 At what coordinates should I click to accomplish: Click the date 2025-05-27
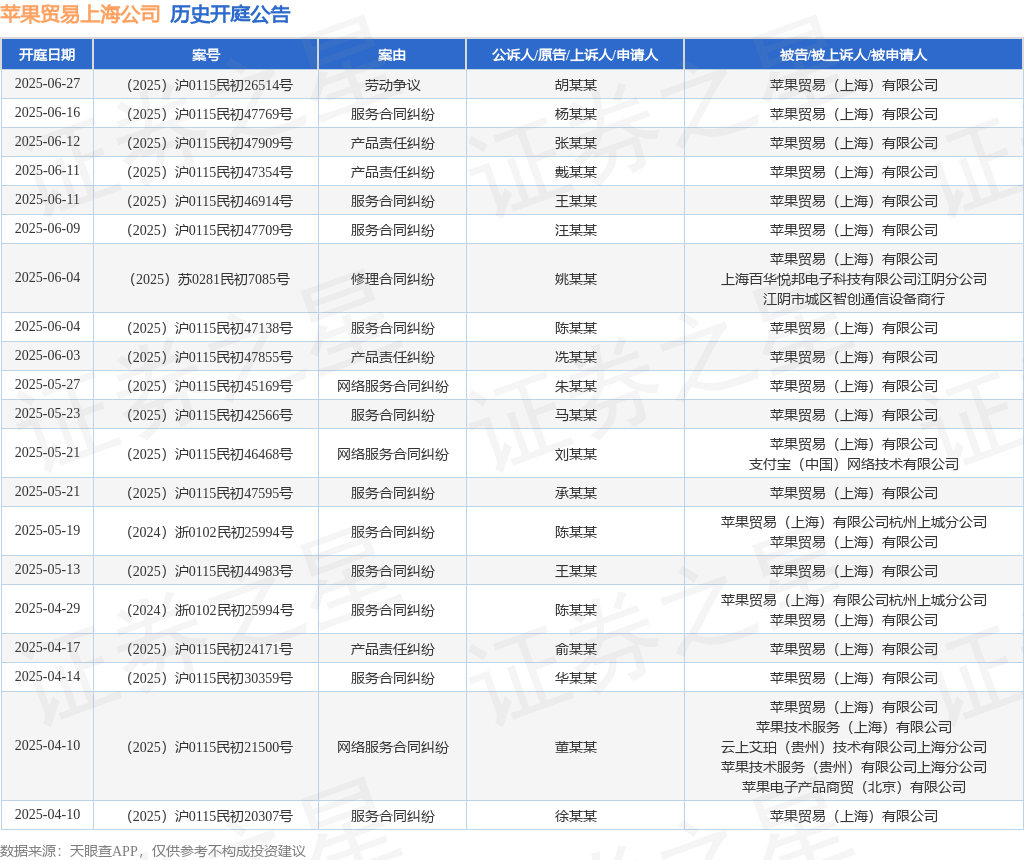point(48,384)
